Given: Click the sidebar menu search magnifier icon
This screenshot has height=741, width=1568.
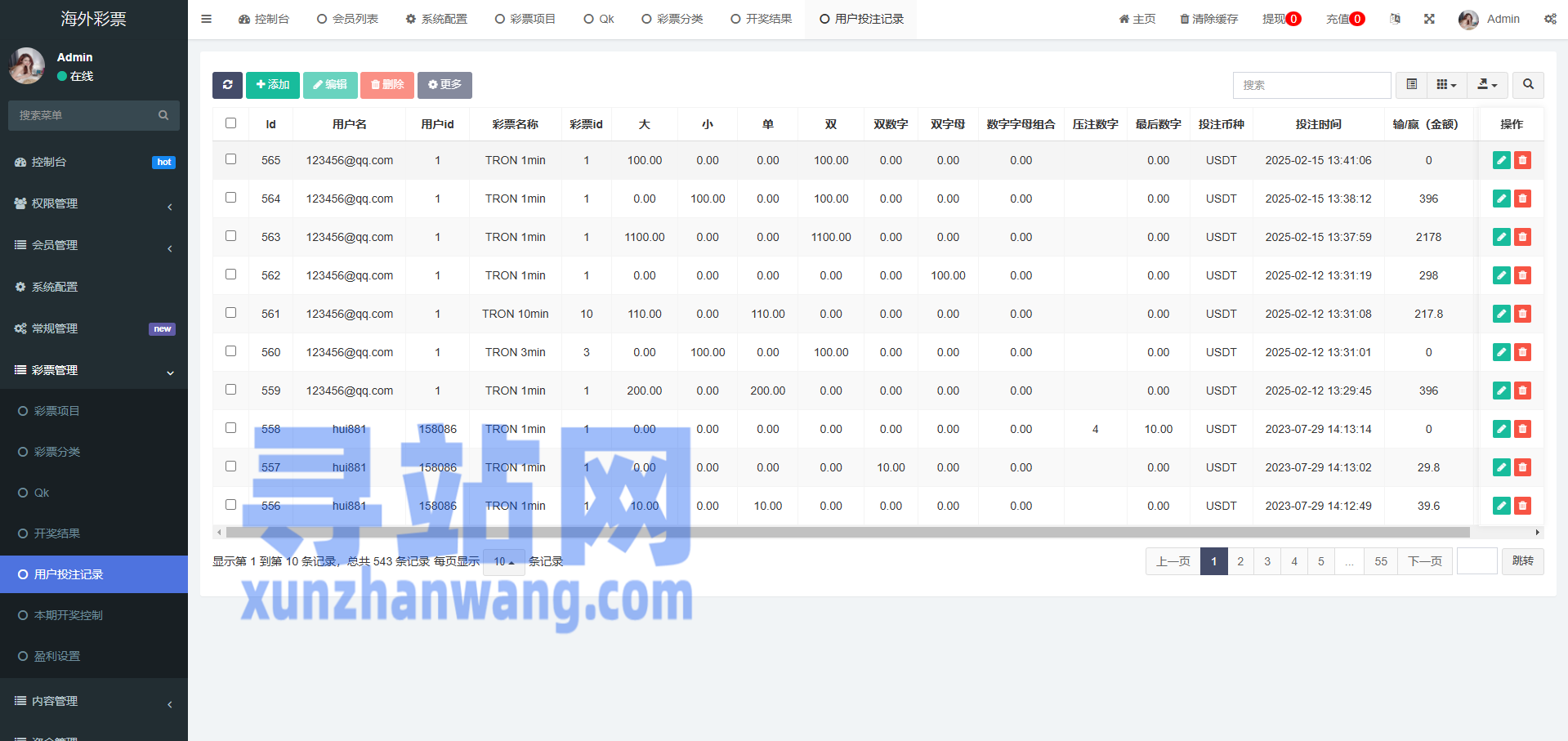Looking at the screenshot, I should [163, 115].
